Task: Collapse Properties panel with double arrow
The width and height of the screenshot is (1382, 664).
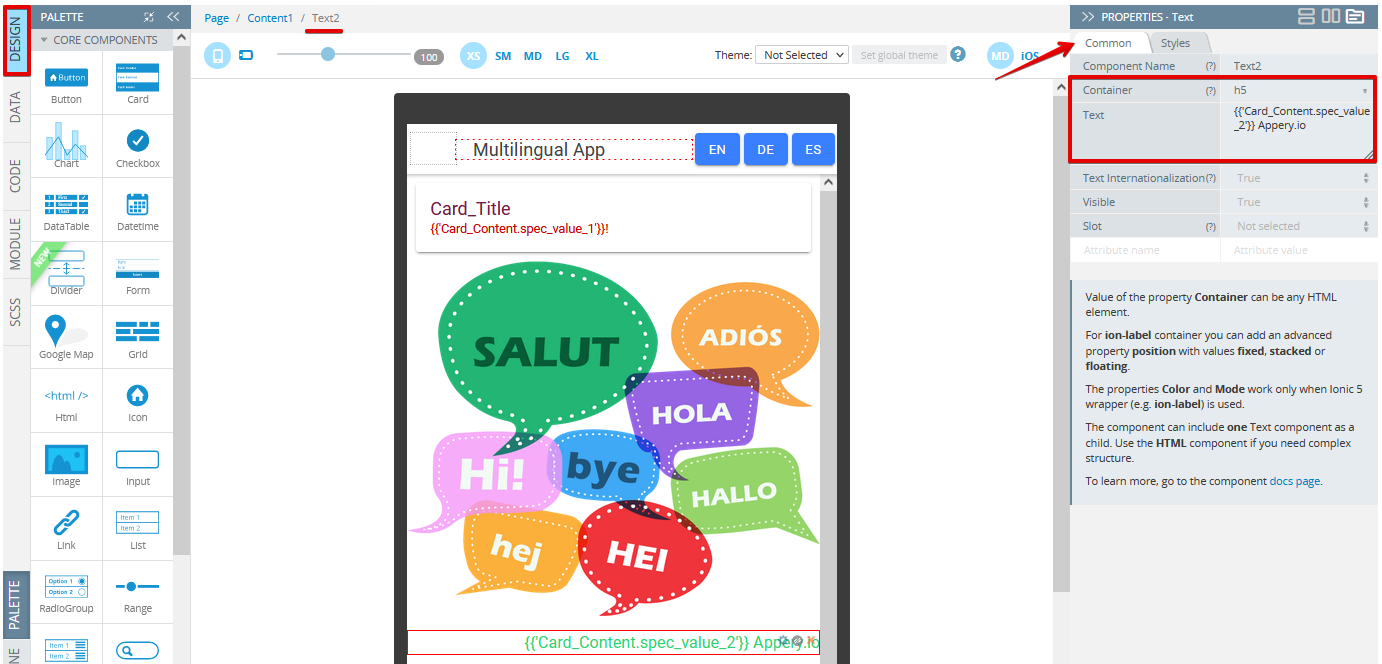Action: pos(1088,17)
